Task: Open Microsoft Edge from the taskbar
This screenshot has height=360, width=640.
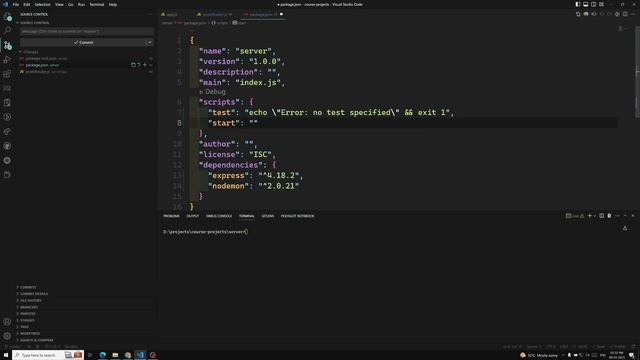Action: (102, 355)
